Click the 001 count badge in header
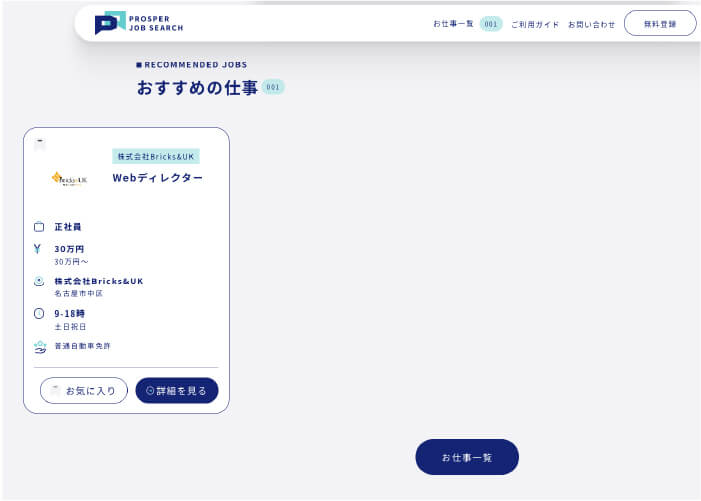The width and height of the screenshot is (701, 501). pos(491,24)
